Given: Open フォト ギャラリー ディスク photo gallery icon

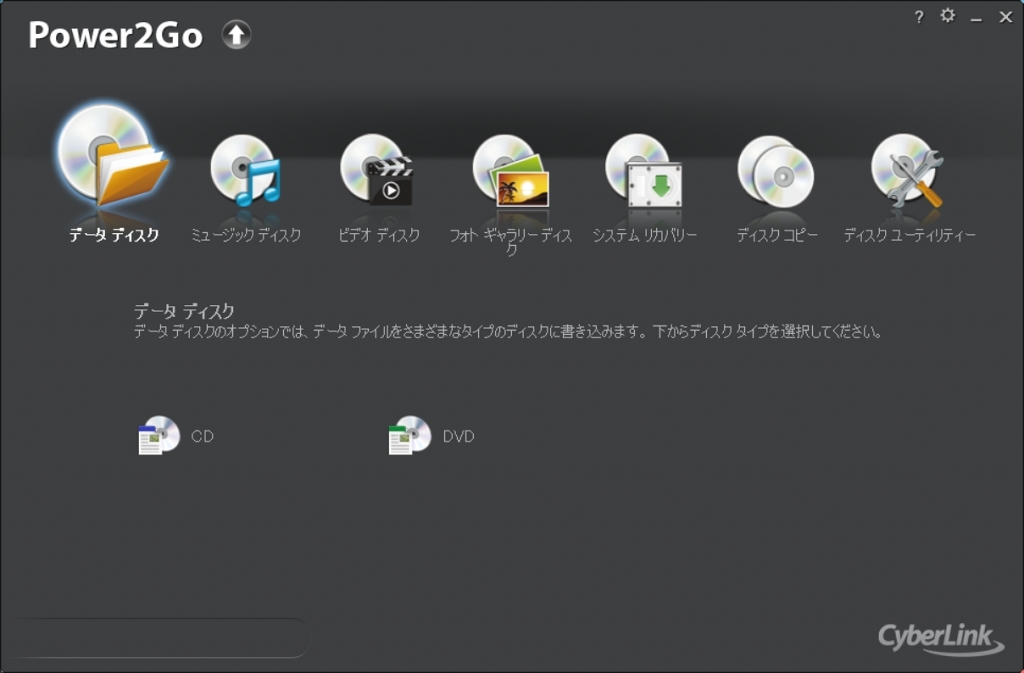Looking at the screenshot, I should pyautogui.click(x=511, y=170).
